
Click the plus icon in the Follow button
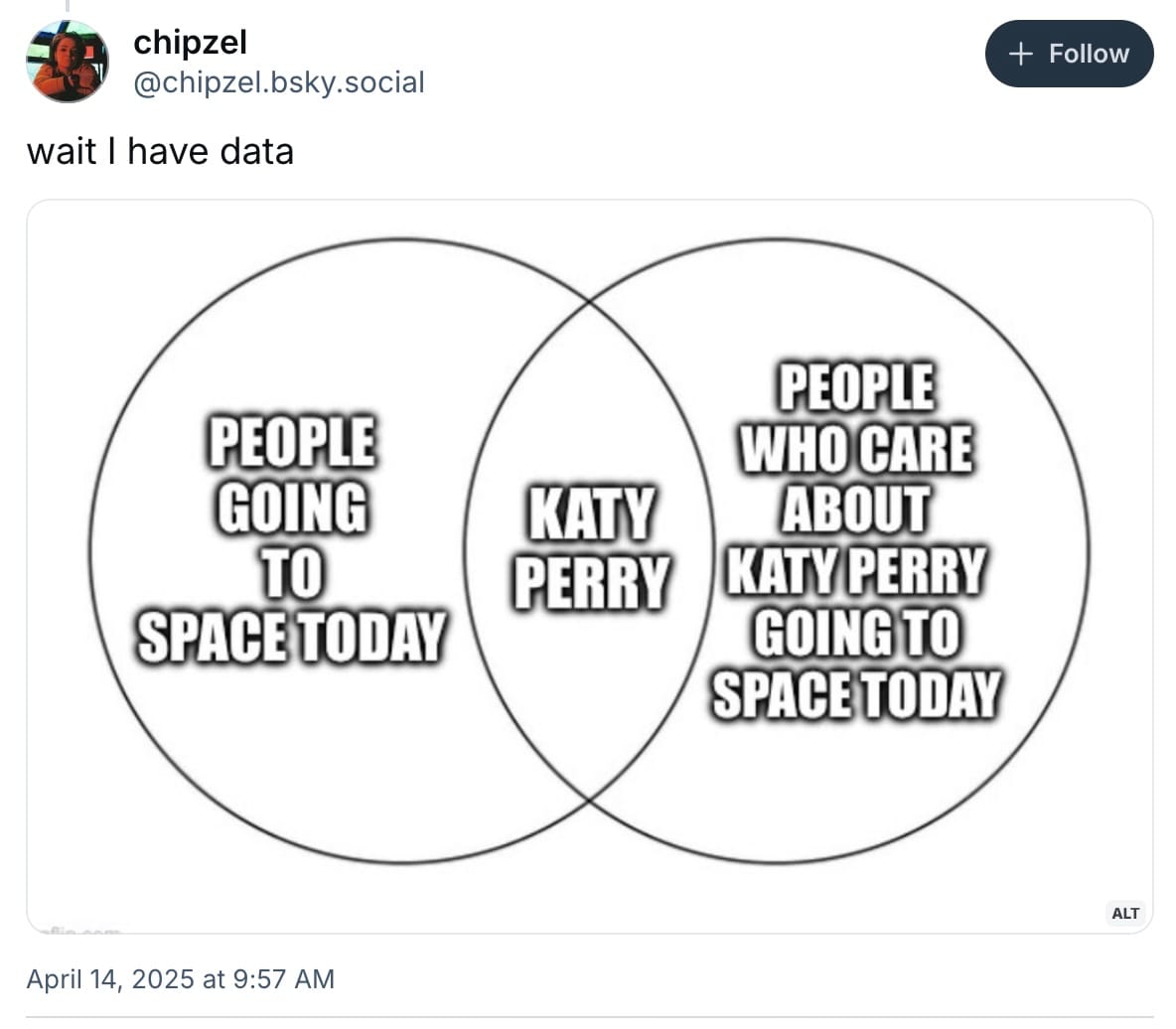[1020, 54]
